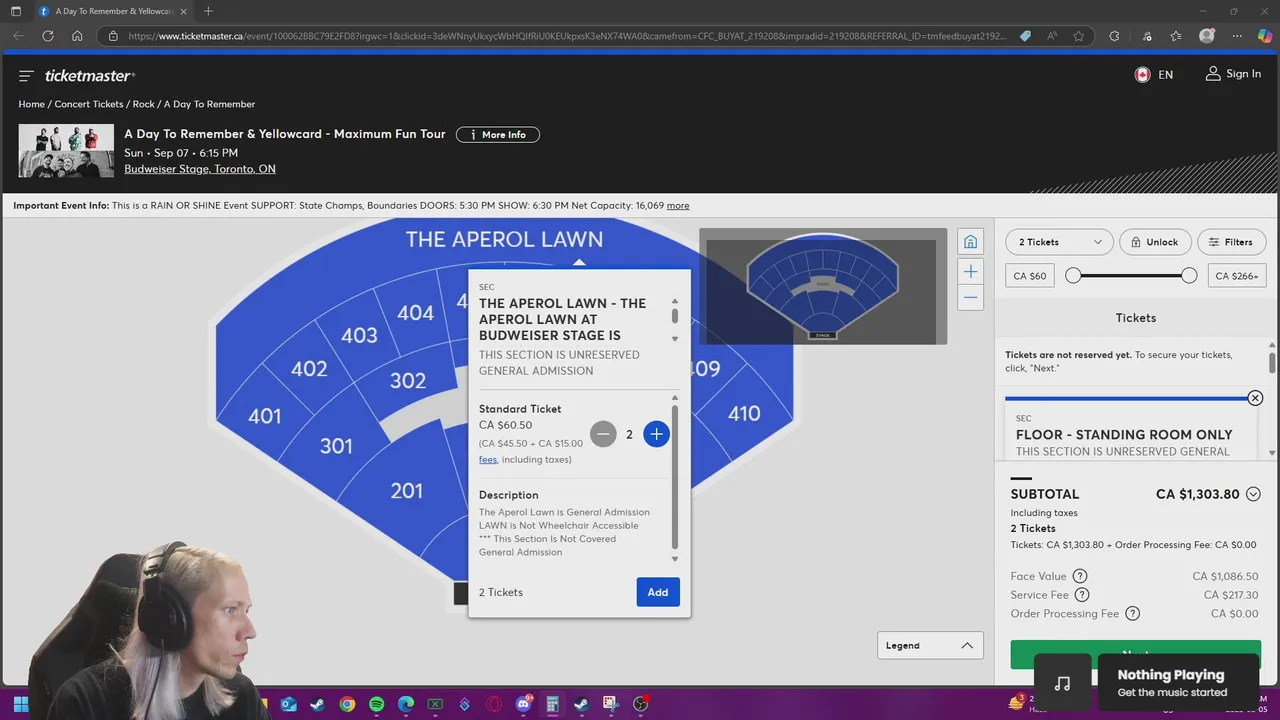1280x720 pixels.
Task: Click the minimum price slider handle
Action: tap(1073, 275)
